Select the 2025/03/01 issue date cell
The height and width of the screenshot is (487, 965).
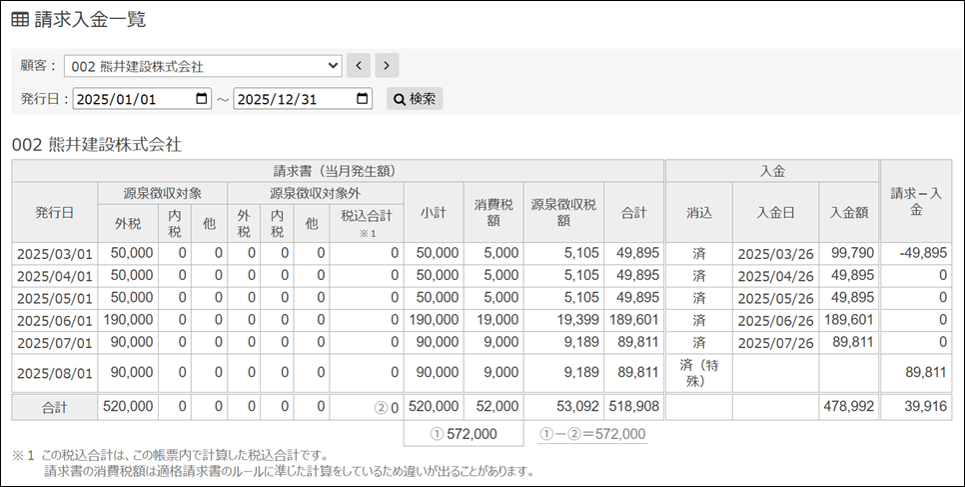pos(55,254)
